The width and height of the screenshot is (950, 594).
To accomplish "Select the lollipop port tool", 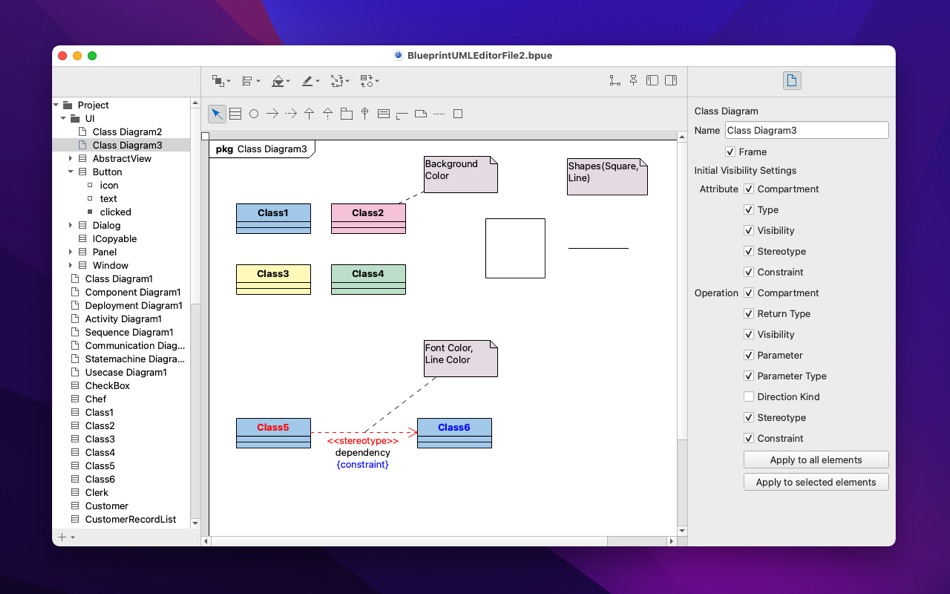I will (x=365, y=113).
